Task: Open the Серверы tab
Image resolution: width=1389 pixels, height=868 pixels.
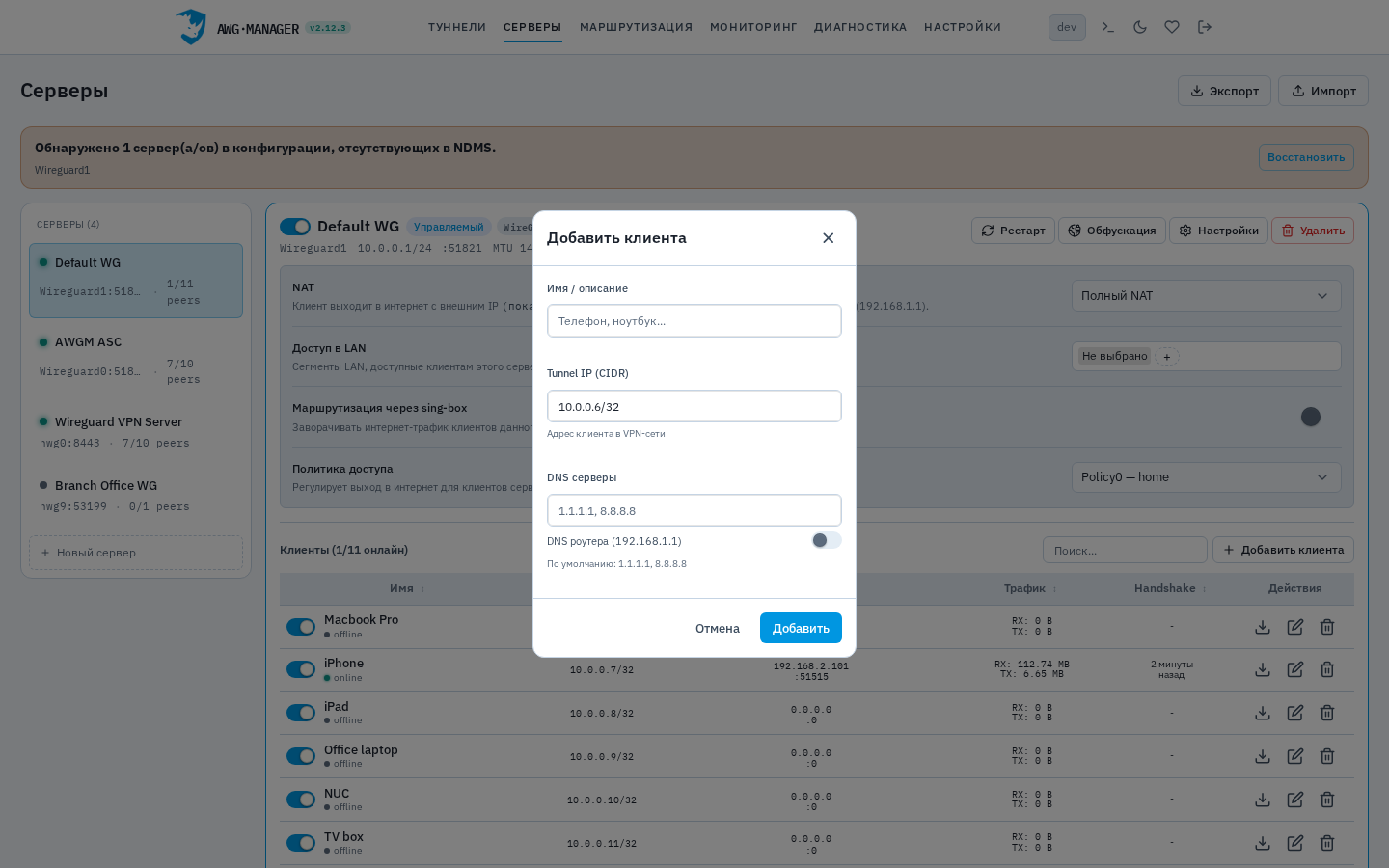Action: coord(532,27)
